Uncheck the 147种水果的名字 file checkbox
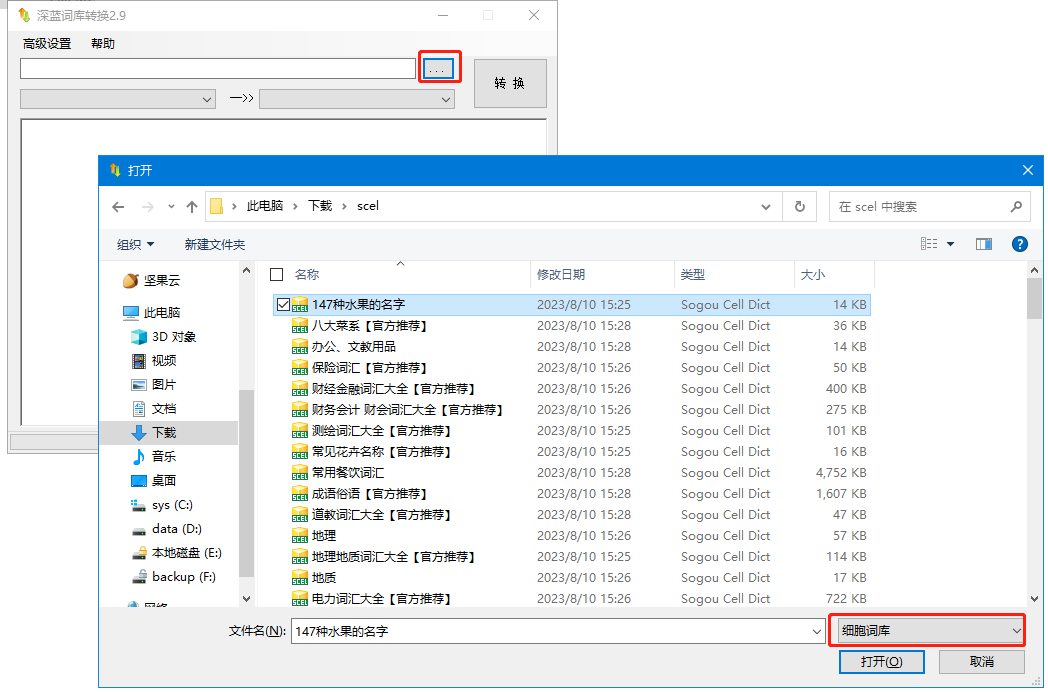This screenshot has width=1048, height=692. tap(284, 304)
